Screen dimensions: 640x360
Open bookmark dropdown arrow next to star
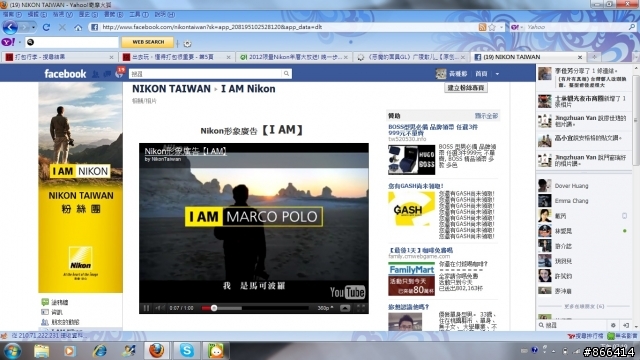click(501, 27)
